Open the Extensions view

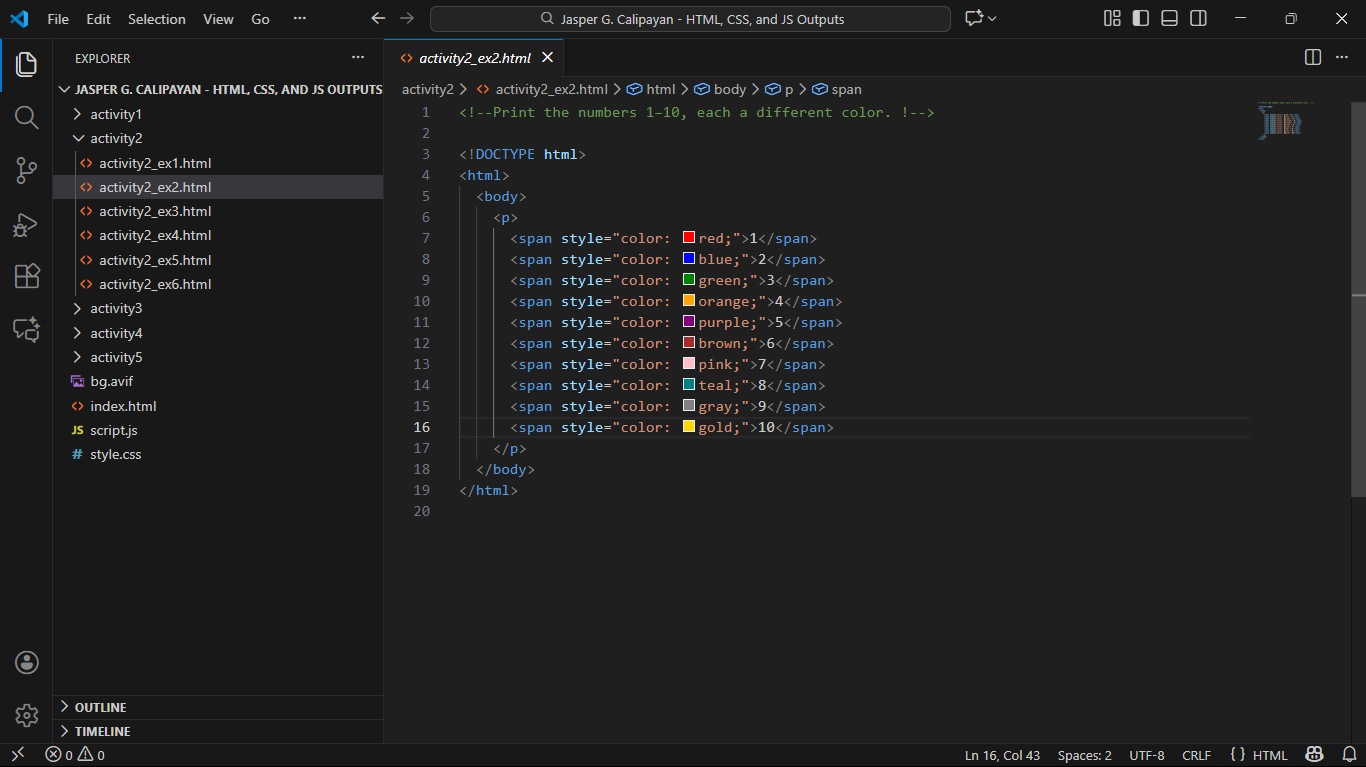(27, 277)
